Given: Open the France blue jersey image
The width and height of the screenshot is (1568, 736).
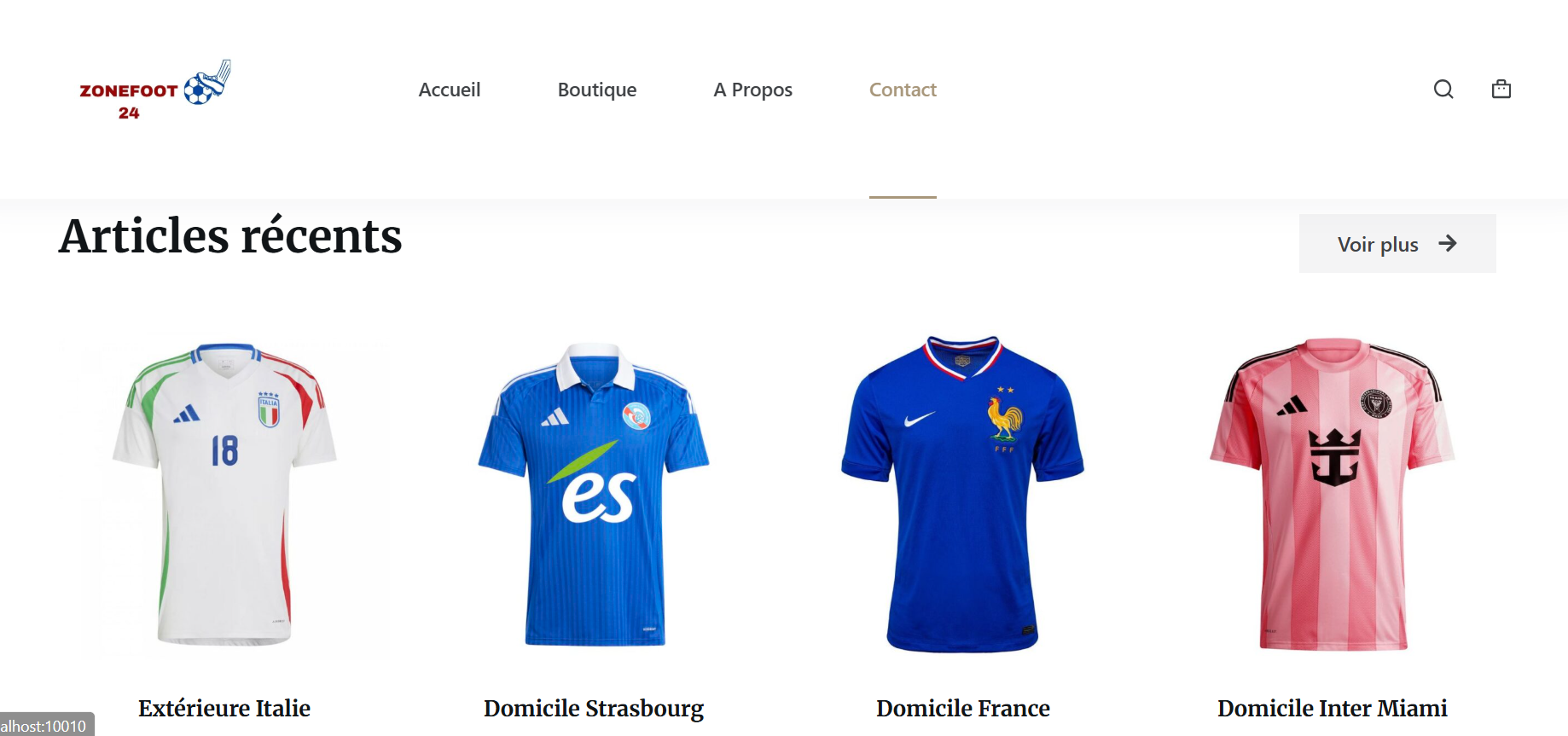Looking at the screenshot, I should pyautogui.click(x=963, y=495).
